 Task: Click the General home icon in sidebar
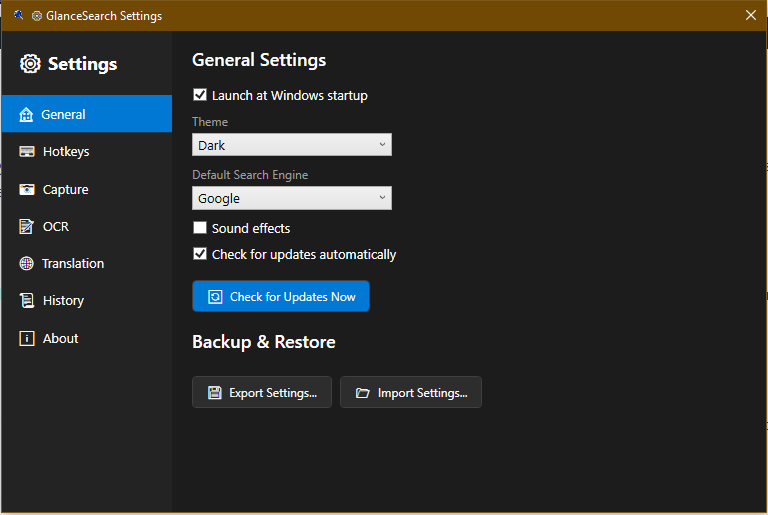pos(26,115)
